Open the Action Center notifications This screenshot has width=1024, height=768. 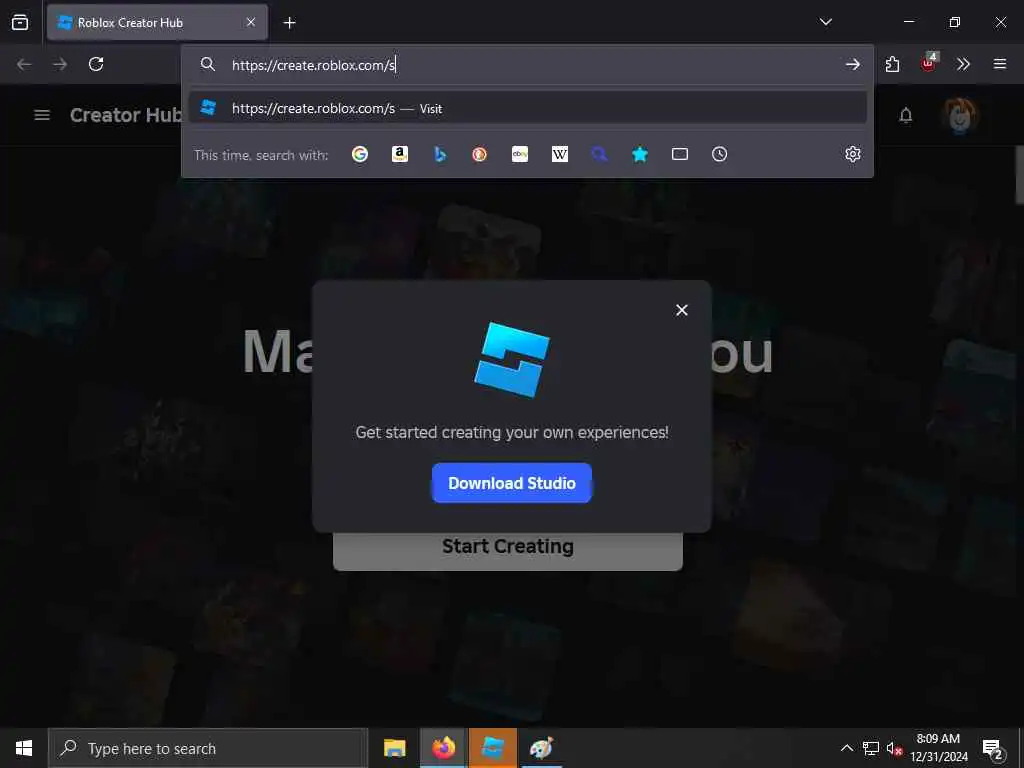point(993,749)
